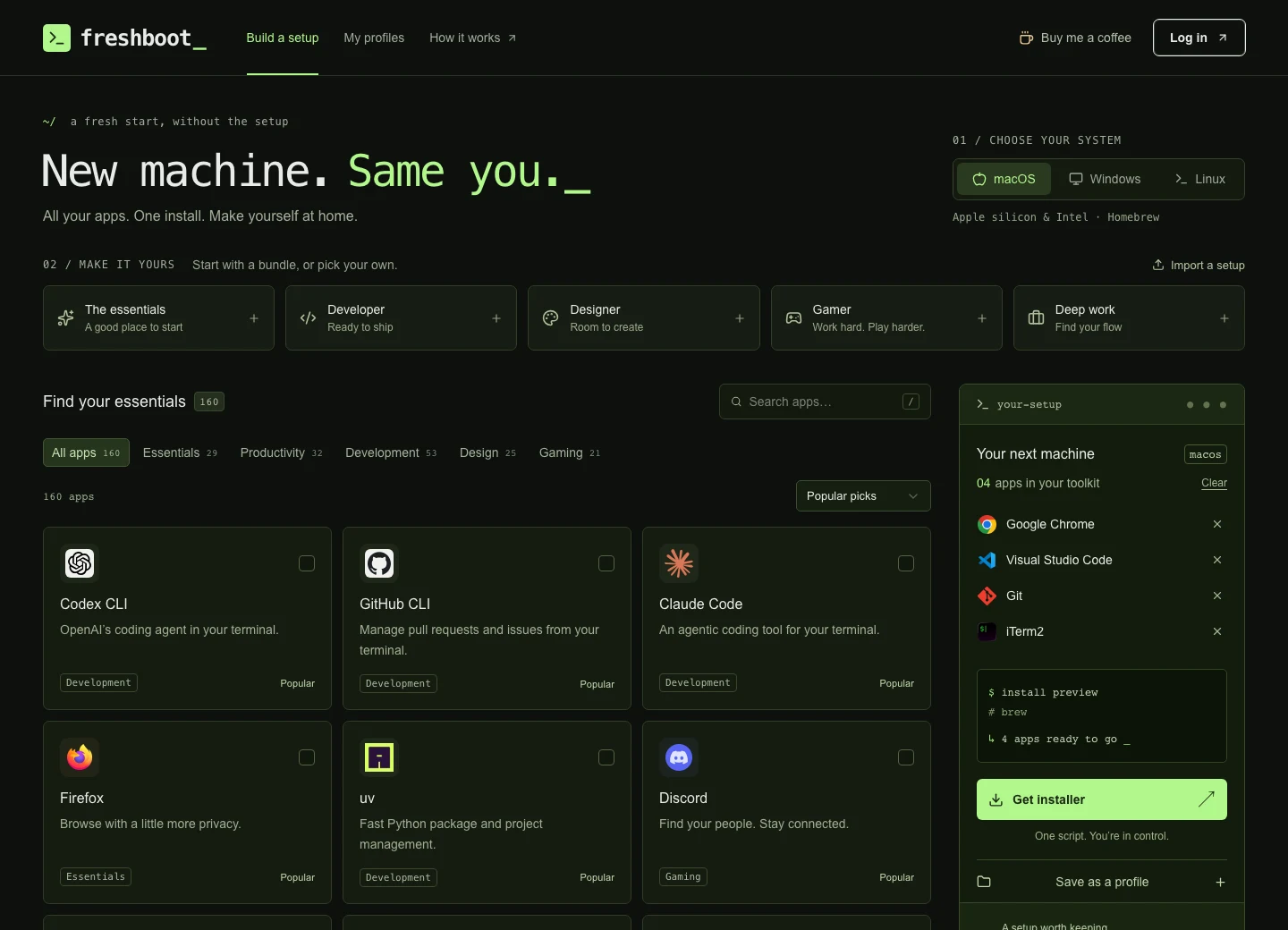Remove Google Chrome from the toolkit
The image size is (1288, 930).
coord(1217,524)
